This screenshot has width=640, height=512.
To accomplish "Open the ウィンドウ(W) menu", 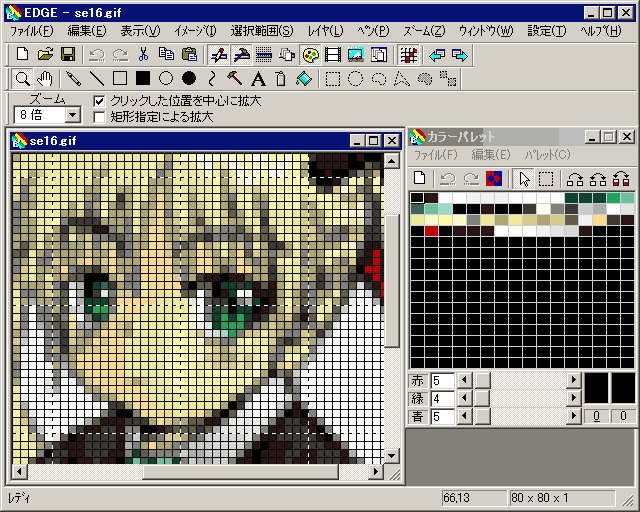I will tap(486, 31).
